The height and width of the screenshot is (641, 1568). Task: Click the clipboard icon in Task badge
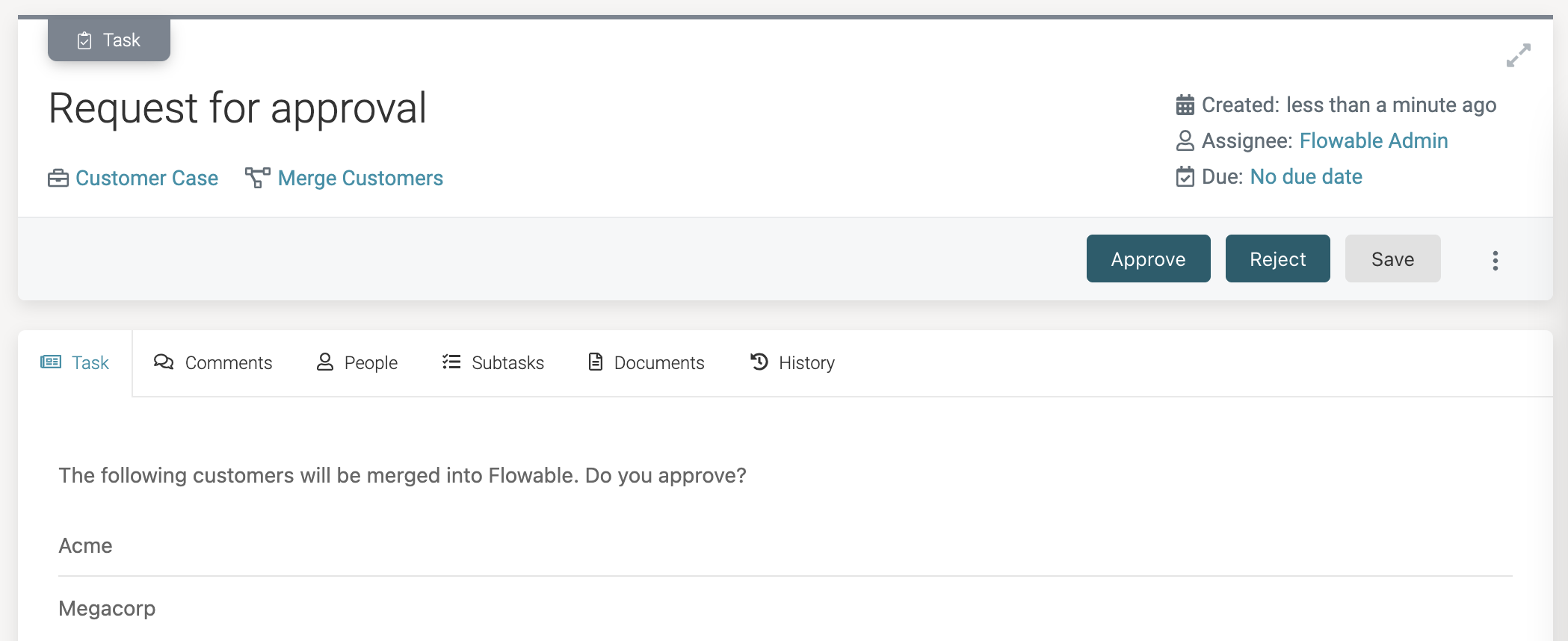coord(84,40)
